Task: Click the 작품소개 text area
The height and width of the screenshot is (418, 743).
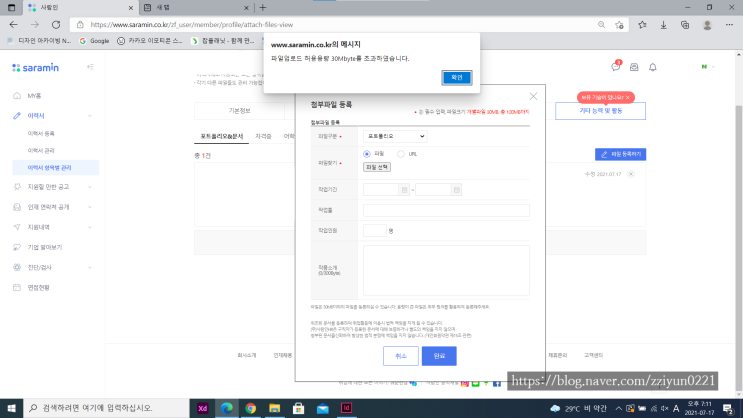Action: pyautogui.click(x=446, y=270)
